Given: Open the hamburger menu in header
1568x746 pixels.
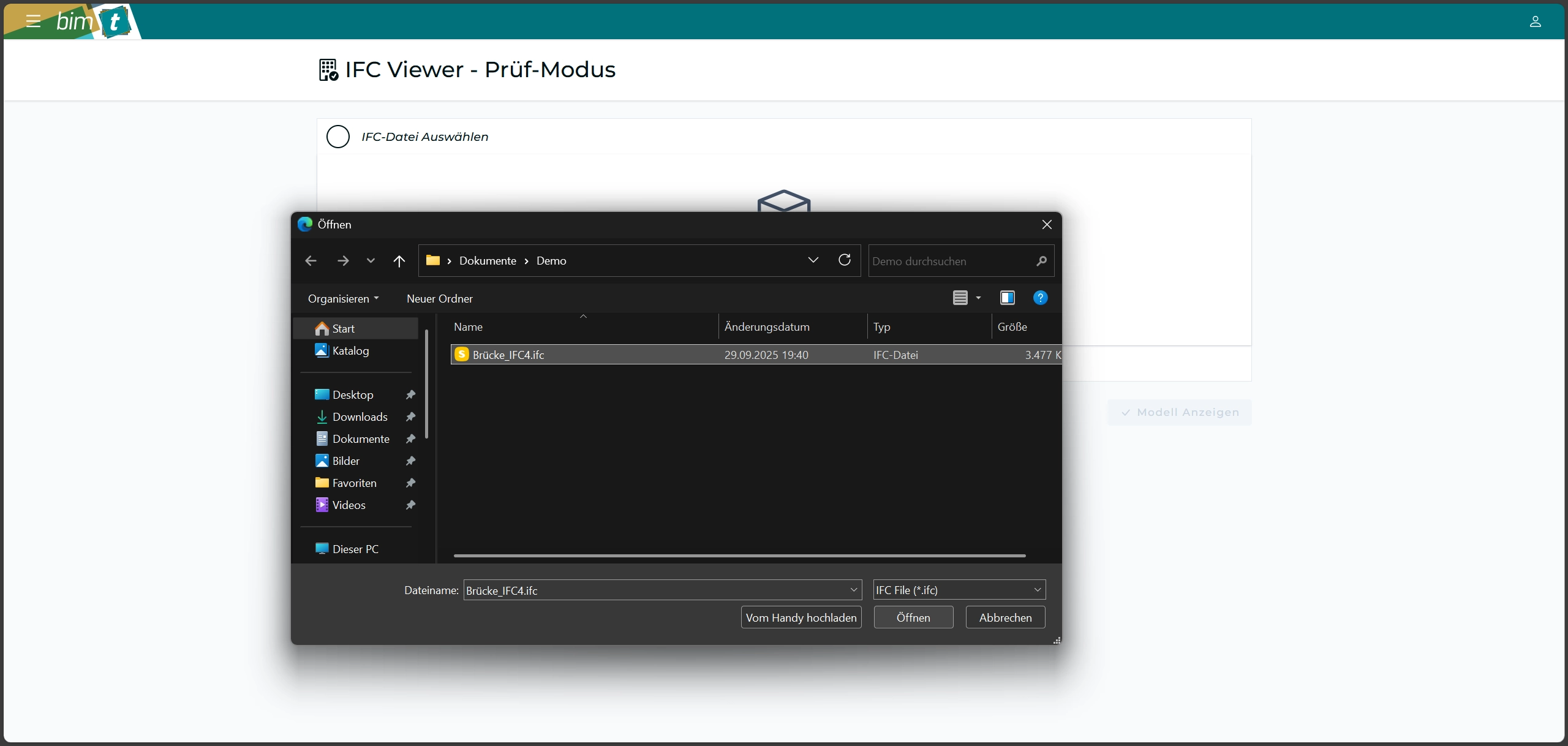Looking at the screenshot, I should coord(33,21).
